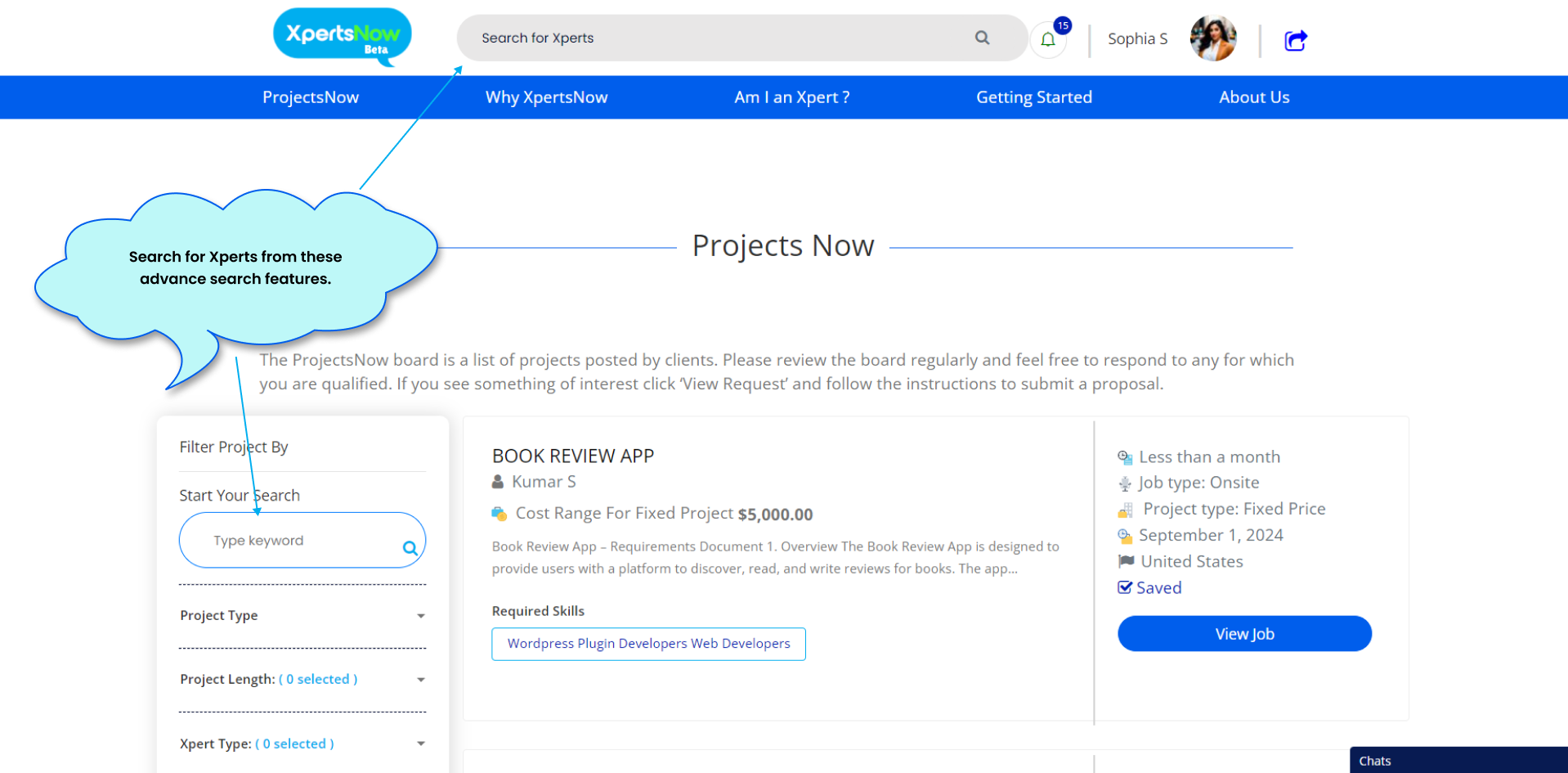Click the notification count badge 15
Screen dimensions: 1568x773
coord(1063,25)
